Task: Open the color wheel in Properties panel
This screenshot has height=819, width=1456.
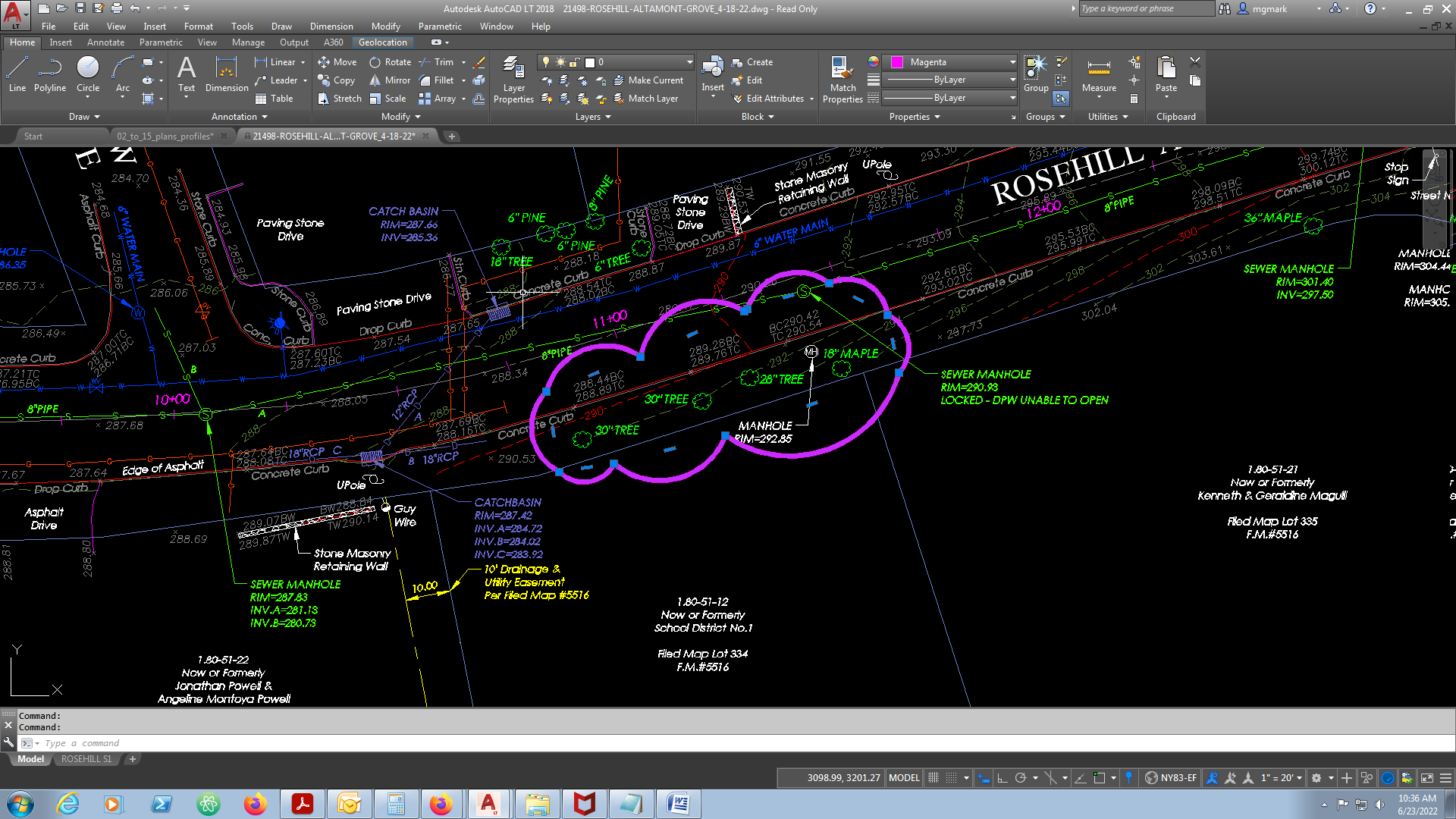Action: [874, 63]
